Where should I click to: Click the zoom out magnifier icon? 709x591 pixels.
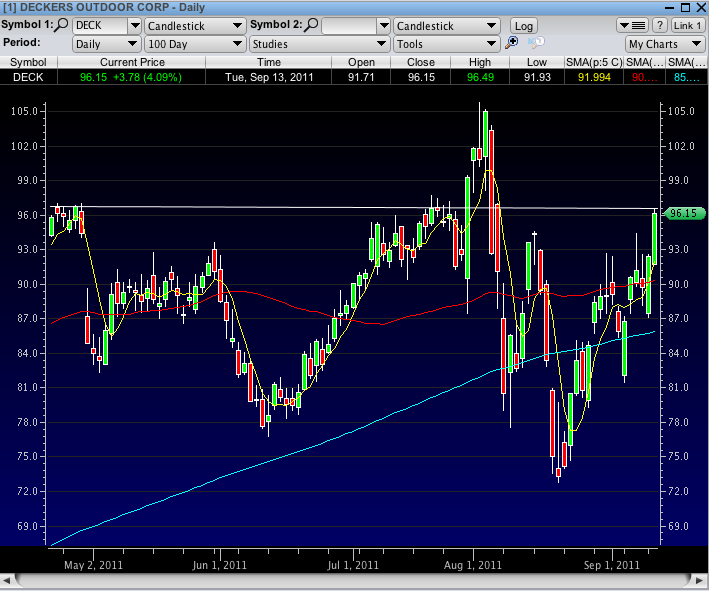point(536,43)
